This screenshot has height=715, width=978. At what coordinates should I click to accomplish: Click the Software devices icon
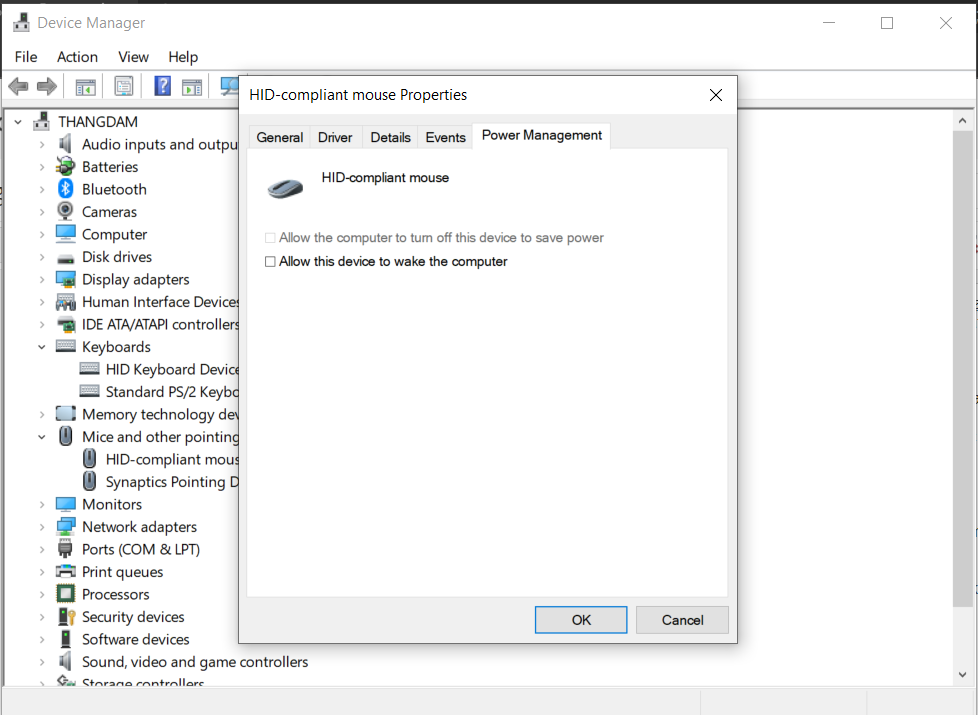[65, 639]
